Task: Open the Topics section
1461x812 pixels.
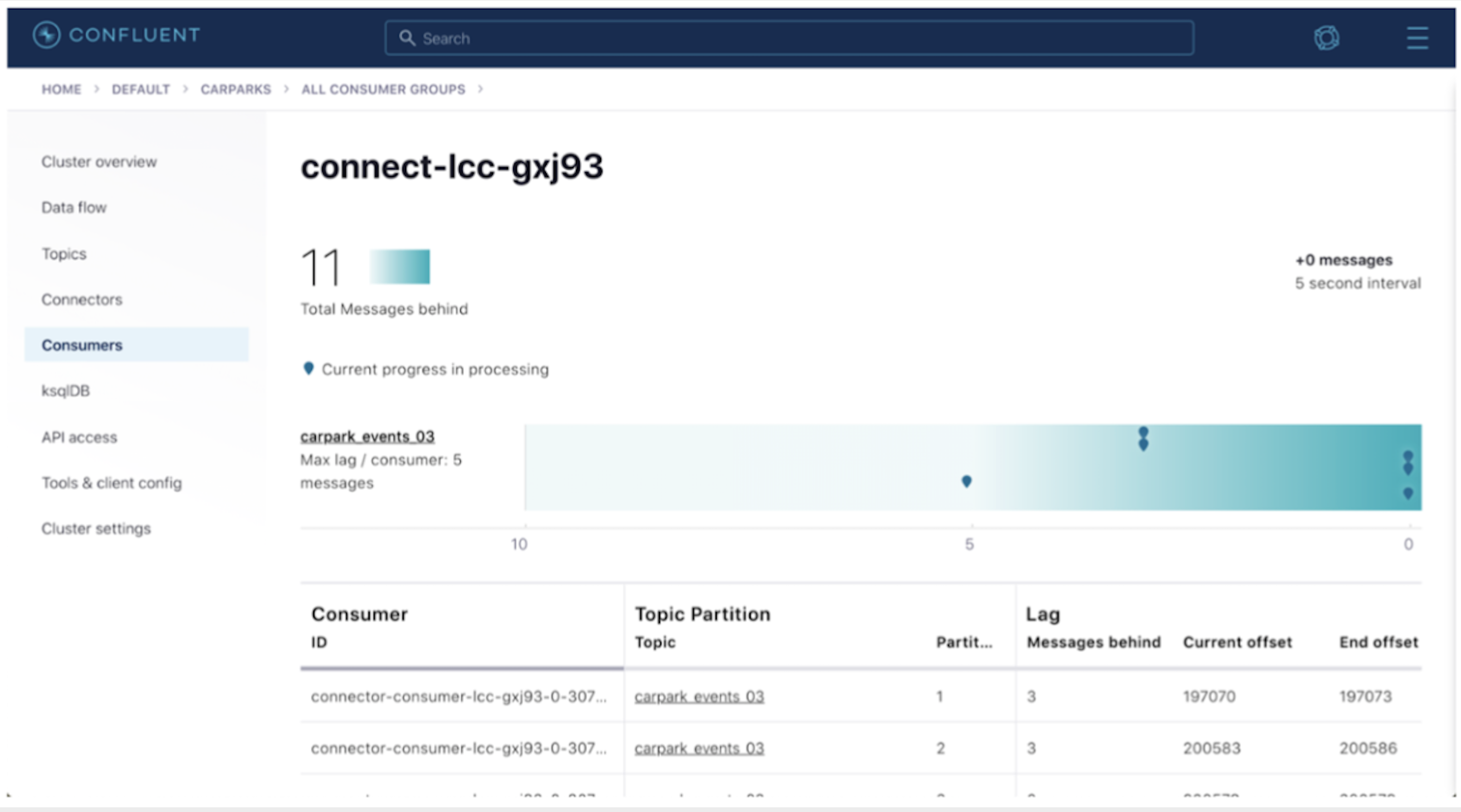Action: [x=63, y=254]
